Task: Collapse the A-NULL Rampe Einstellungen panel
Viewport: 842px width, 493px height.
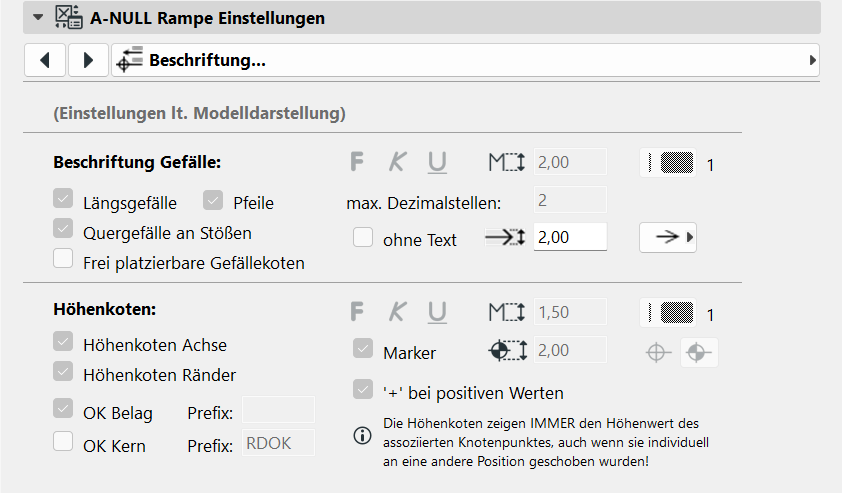Action: (38, 17)
